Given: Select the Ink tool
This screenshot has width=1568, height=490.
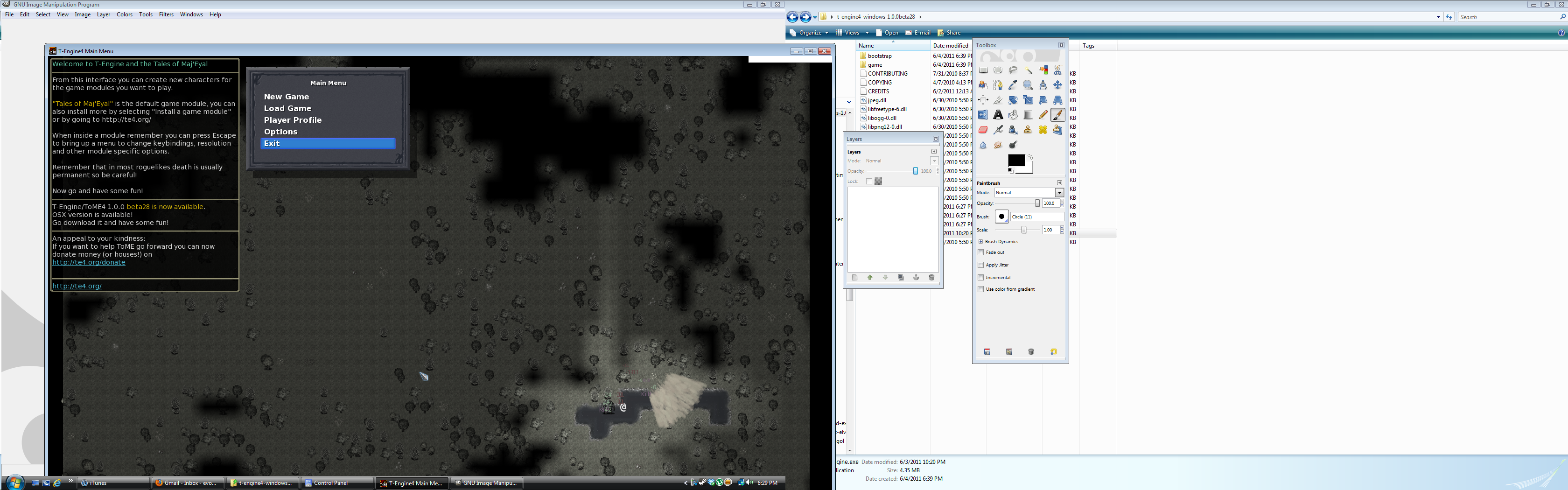Looking at the screenshot, I should pos(1013,130).
